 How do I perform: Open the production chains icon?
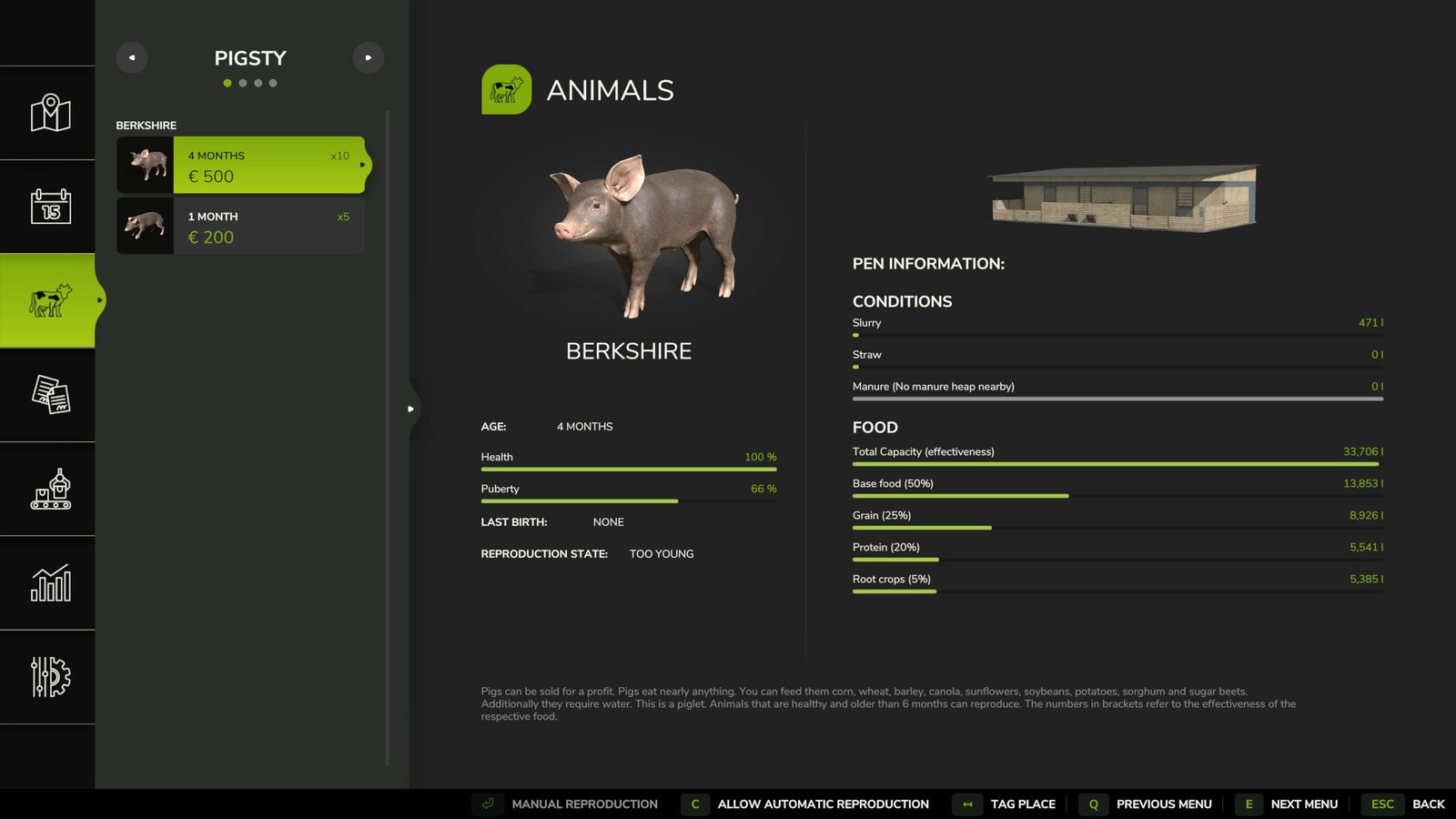pyautogui.click(x=49, y=490)
